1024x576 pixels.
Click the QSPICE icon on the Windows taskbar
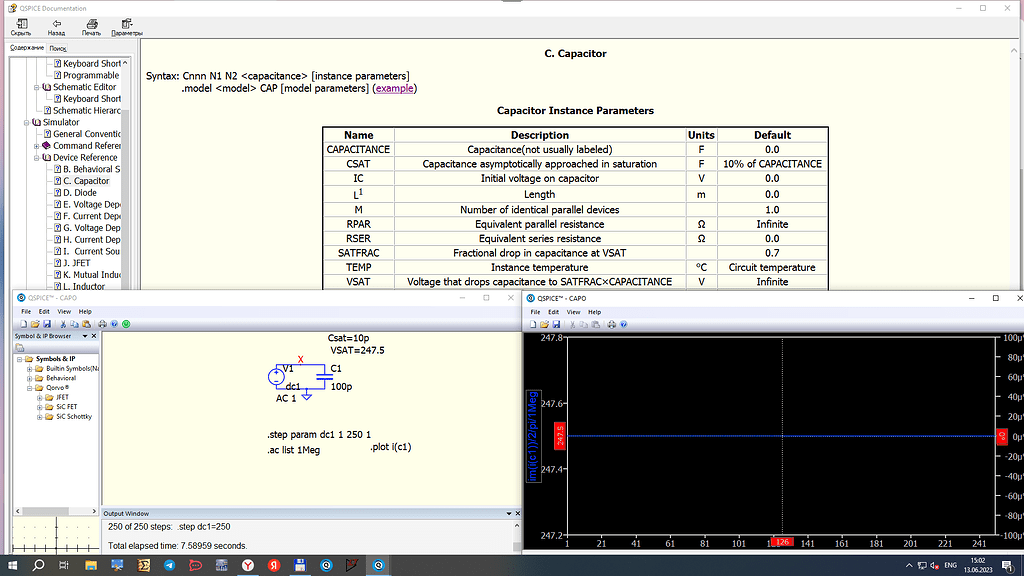[x=378, y=565]
